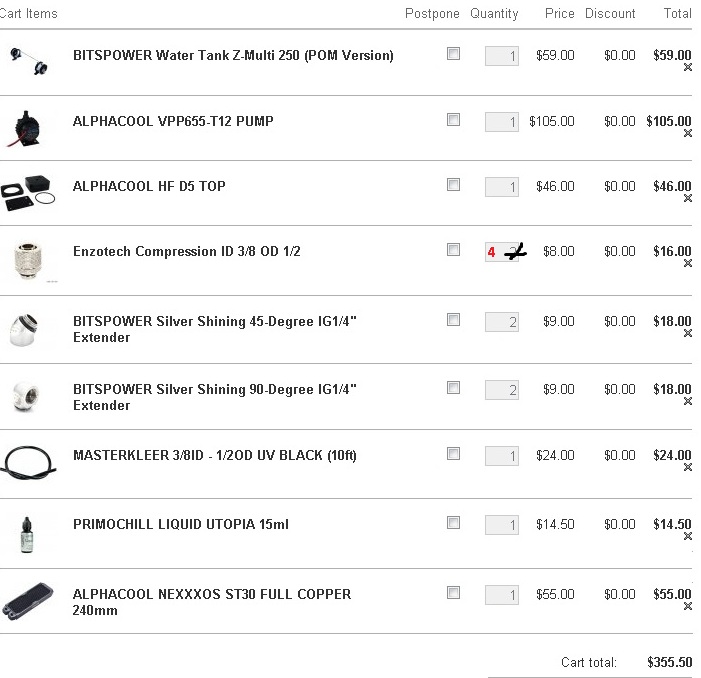Remove MASTERKLEER tubing from cart
Image resolution: width=701 pixels, height=678 pixels.
(x=688, y=467)
